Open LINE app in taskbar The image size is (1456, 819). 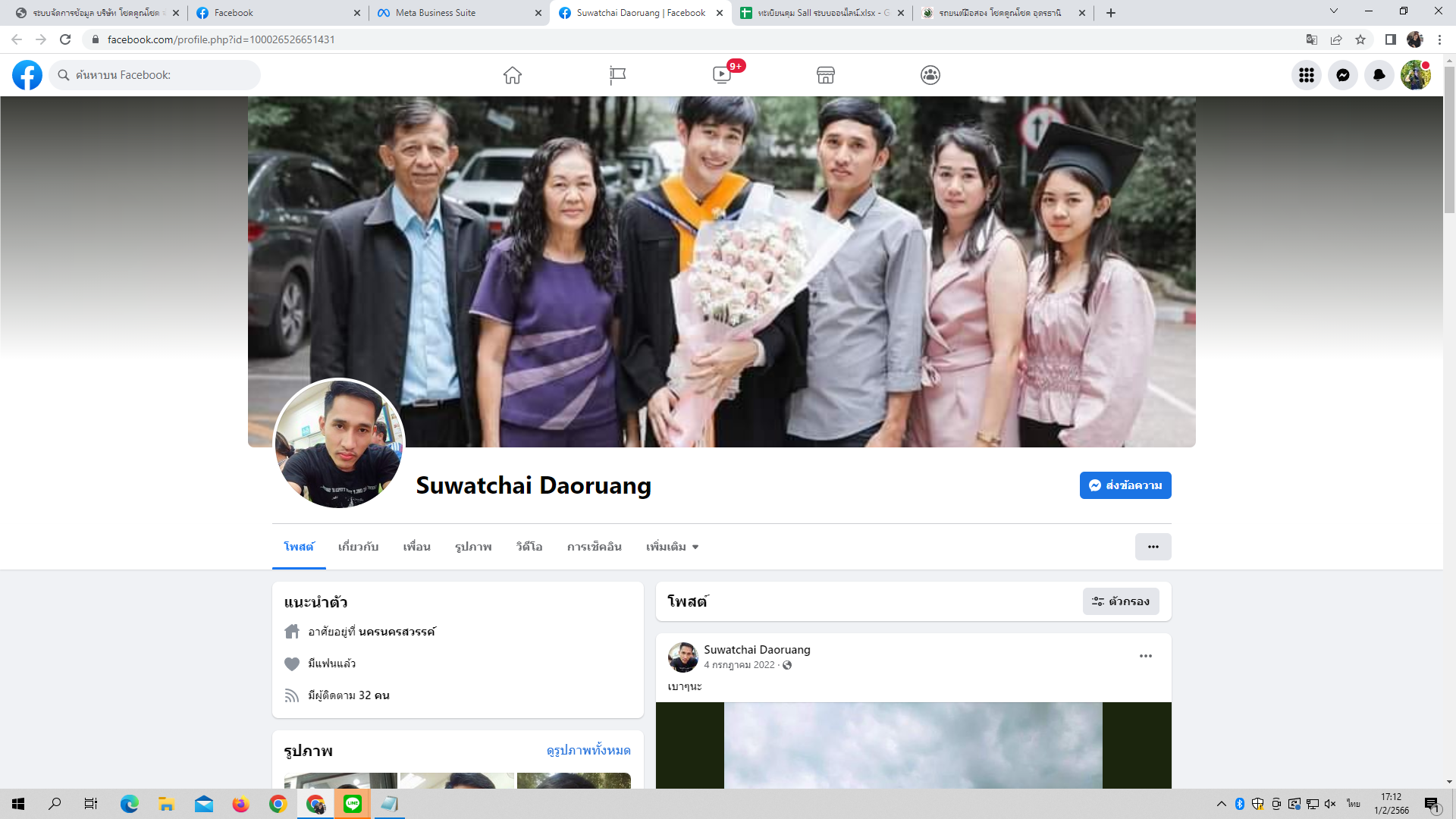[353, 804]
